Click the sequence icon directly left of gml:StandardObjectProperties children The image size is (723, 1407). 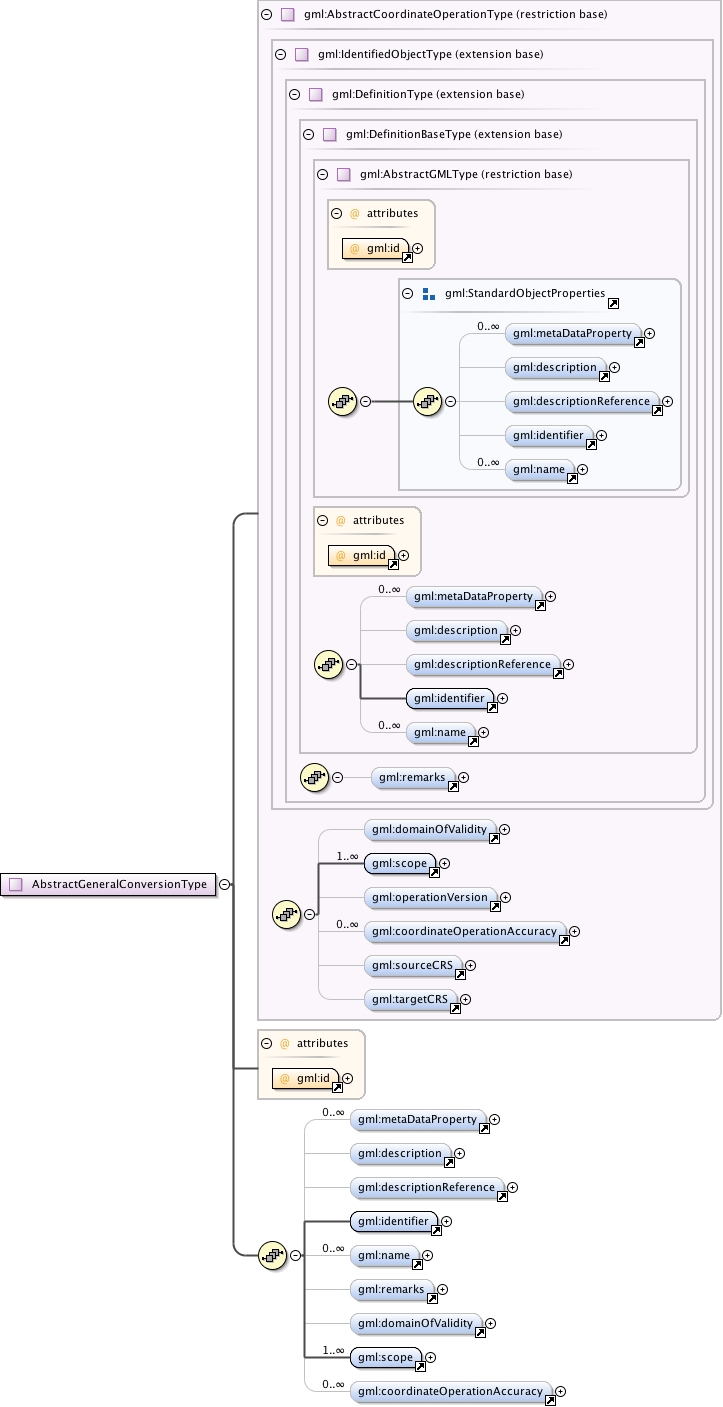[x=428, y=401]
